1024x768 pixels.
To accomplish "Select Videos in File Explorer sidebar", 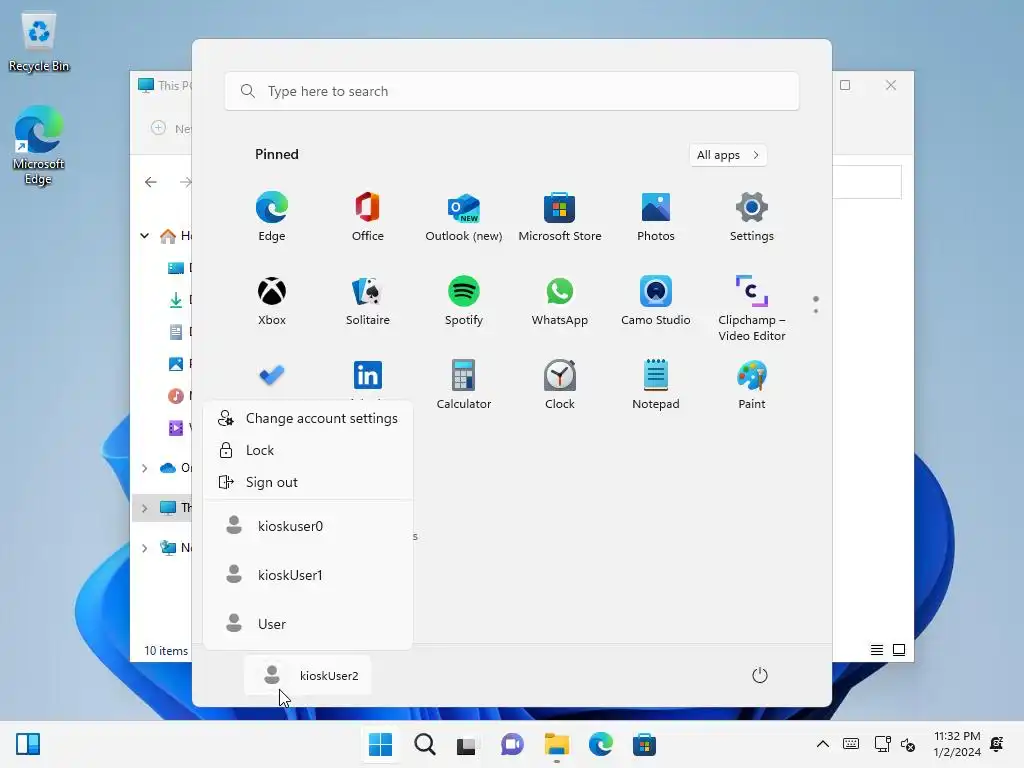I will point(179,428).
